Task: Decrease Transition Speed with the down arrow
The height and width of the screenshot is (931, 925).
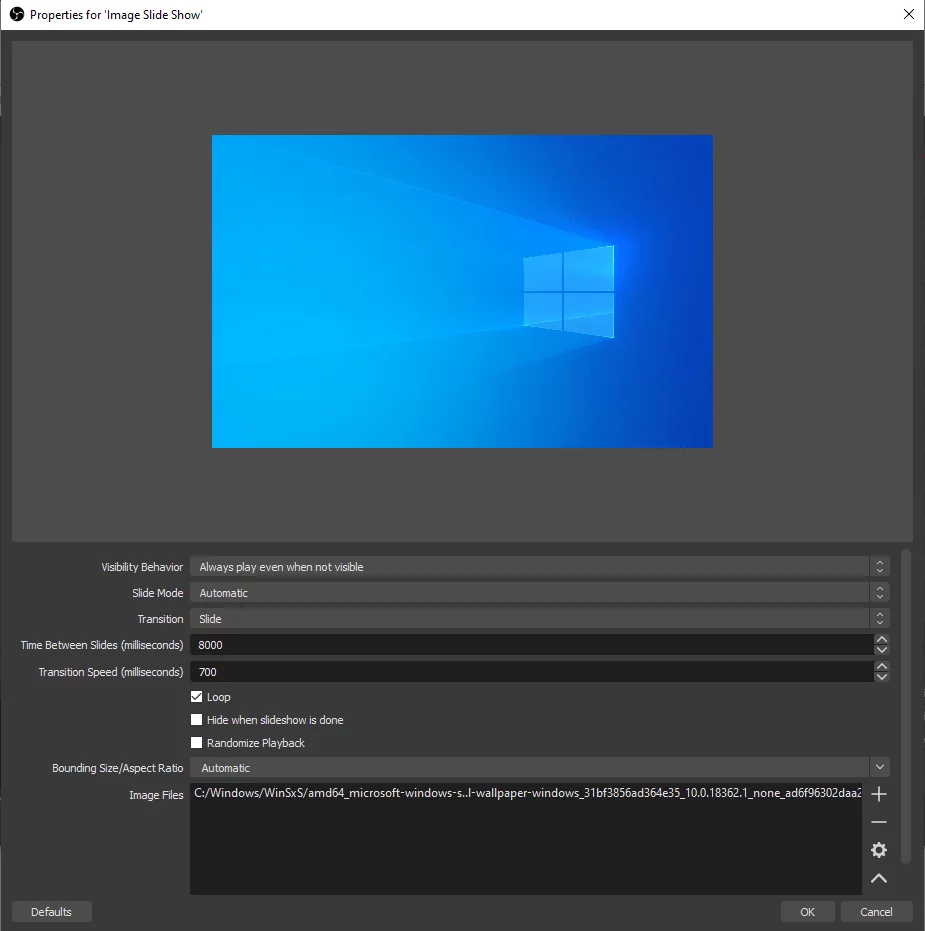Action: pyautogui.click(x=882, y=677)
